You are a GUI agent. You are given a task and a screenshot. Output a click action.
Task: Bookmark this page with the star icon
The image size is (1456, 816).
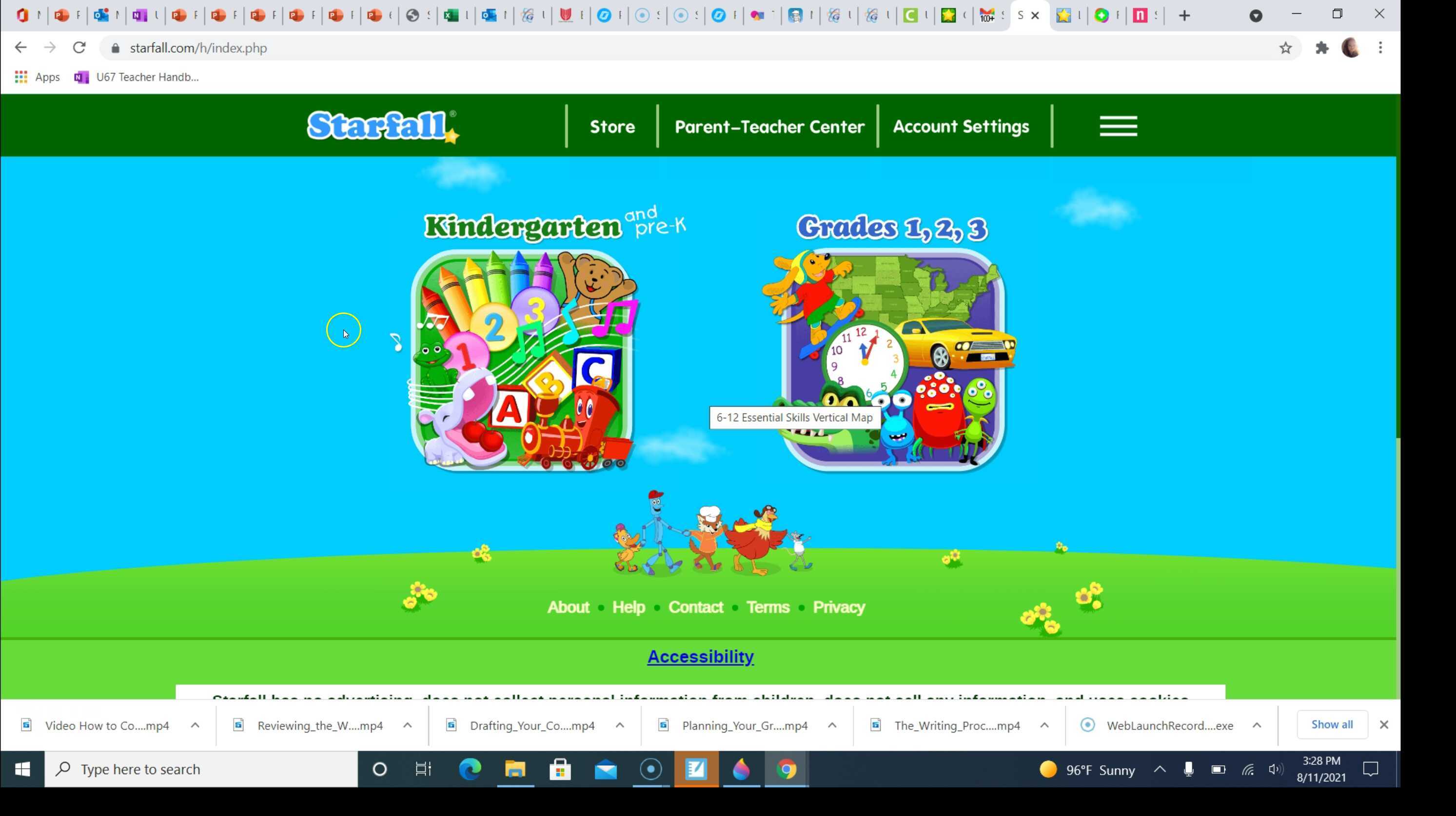(1285, 48)
